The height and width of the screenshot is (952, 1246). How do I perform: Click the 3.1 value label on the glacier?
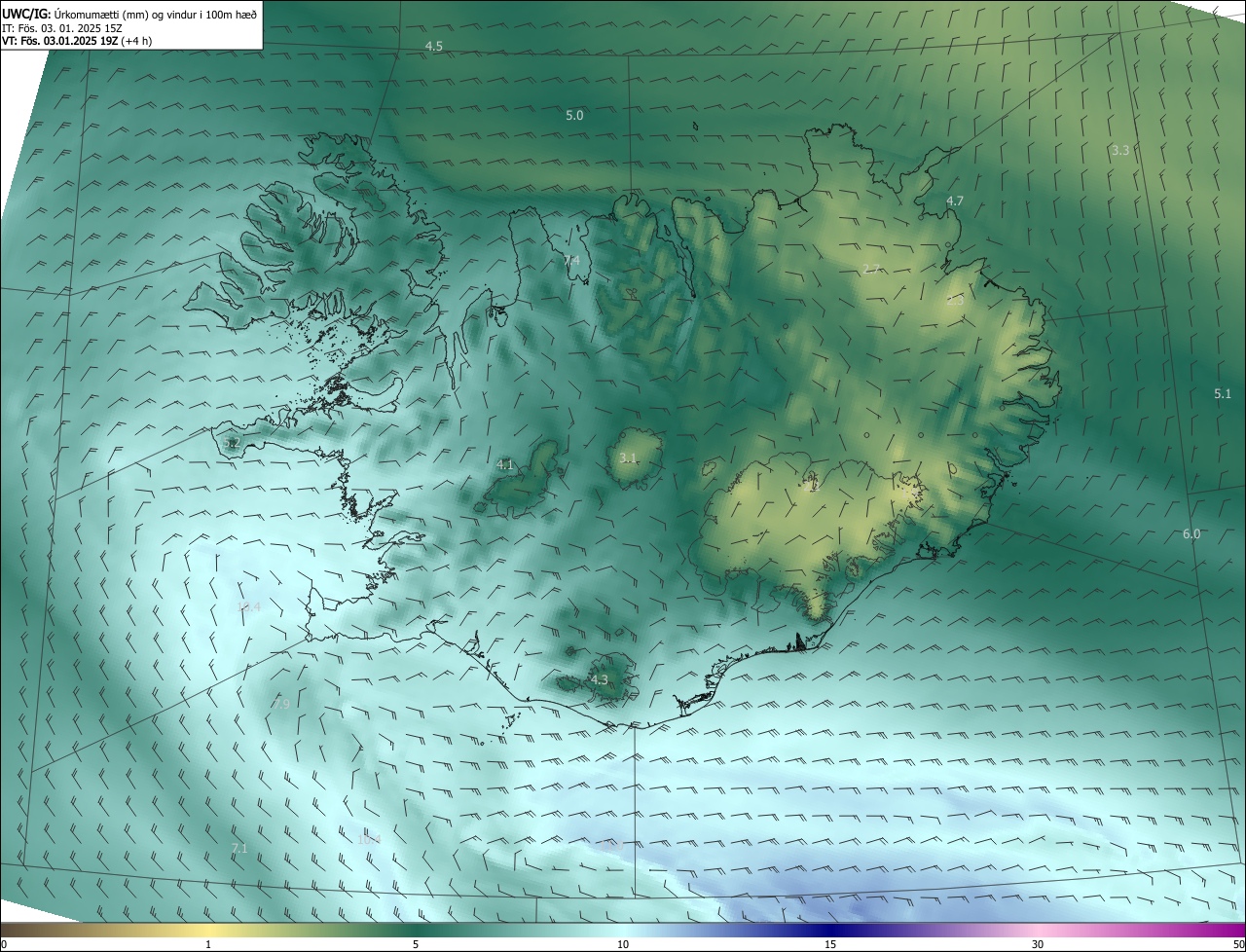click(x=628, y=458)
